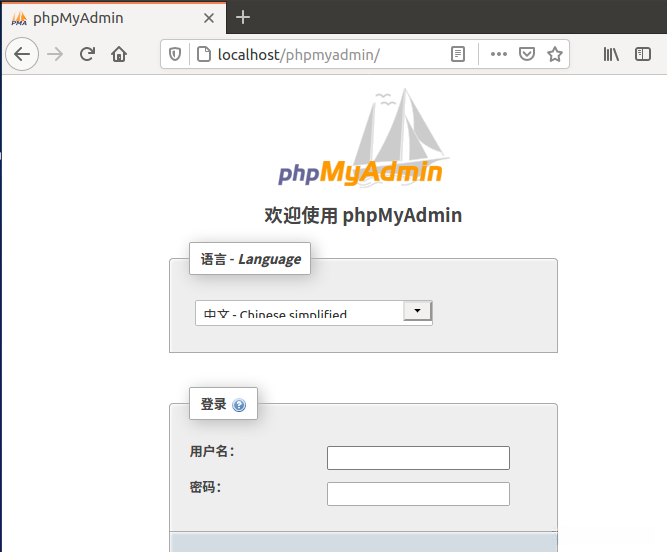This screenshot has height=552, width=667.
Task: Focus the 用户名 username field
Action: tap(418, 458)
